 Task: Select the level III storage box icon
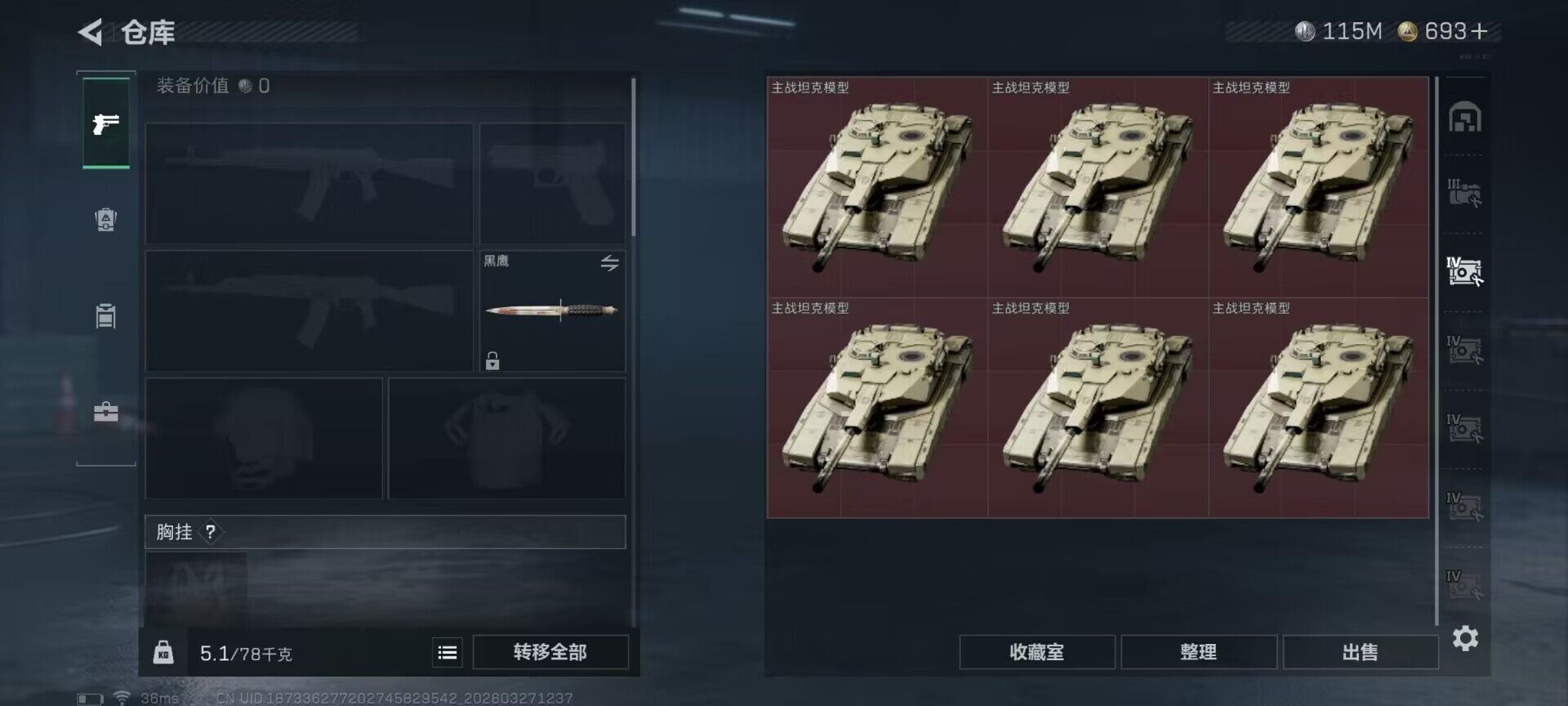1464,193
